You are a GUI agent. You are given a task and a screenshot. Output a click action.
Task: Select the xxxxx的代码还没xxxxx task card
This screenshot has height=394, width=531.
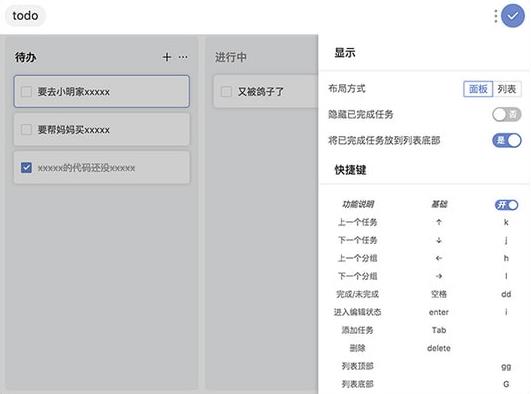click(102, 167)
